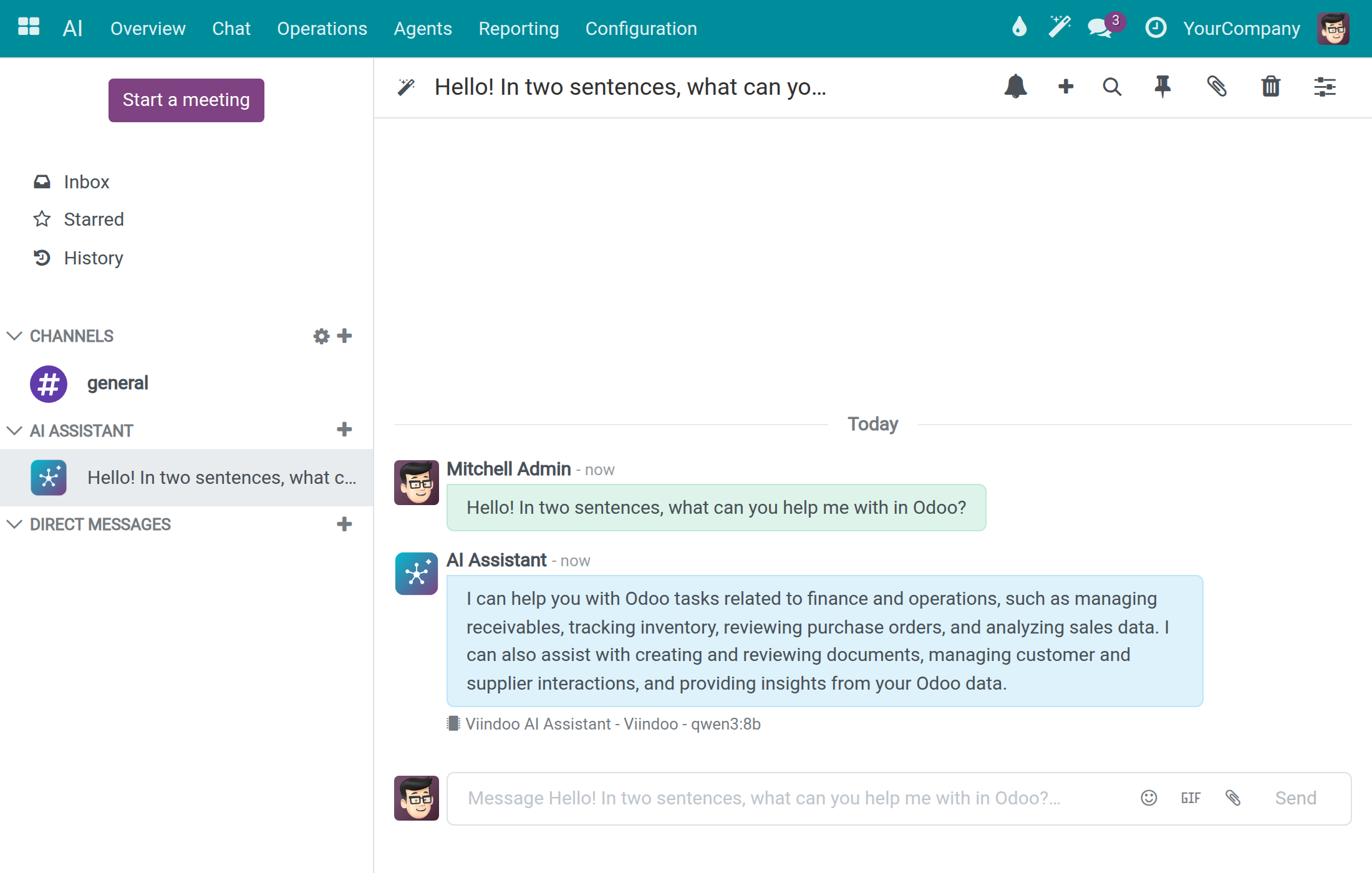Viewport: 1372px width, 873px height.
Task: Open the Configuration menu
Action: click(641, 29)
